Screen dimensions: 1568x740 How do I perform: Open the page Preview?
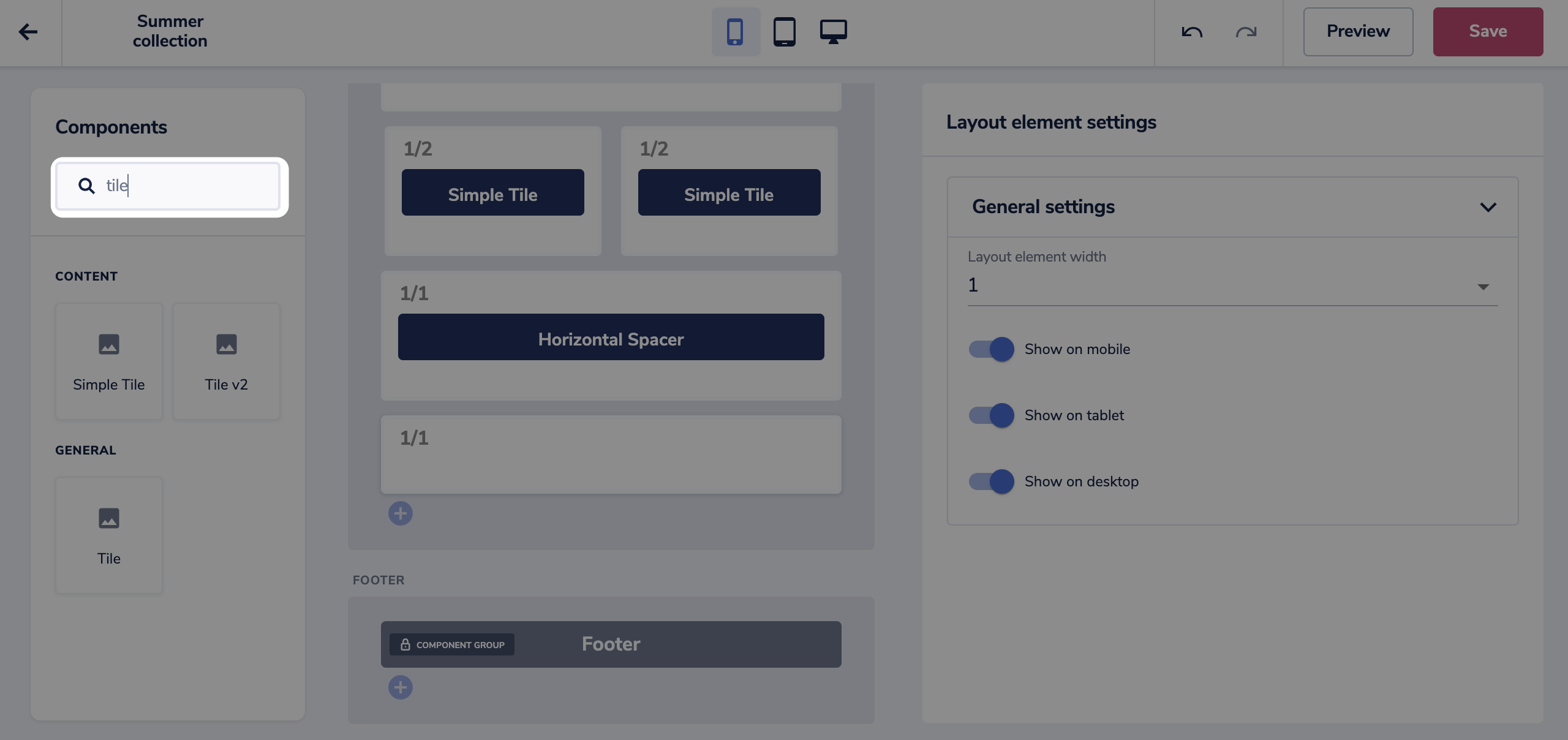tap(1358, 32)
